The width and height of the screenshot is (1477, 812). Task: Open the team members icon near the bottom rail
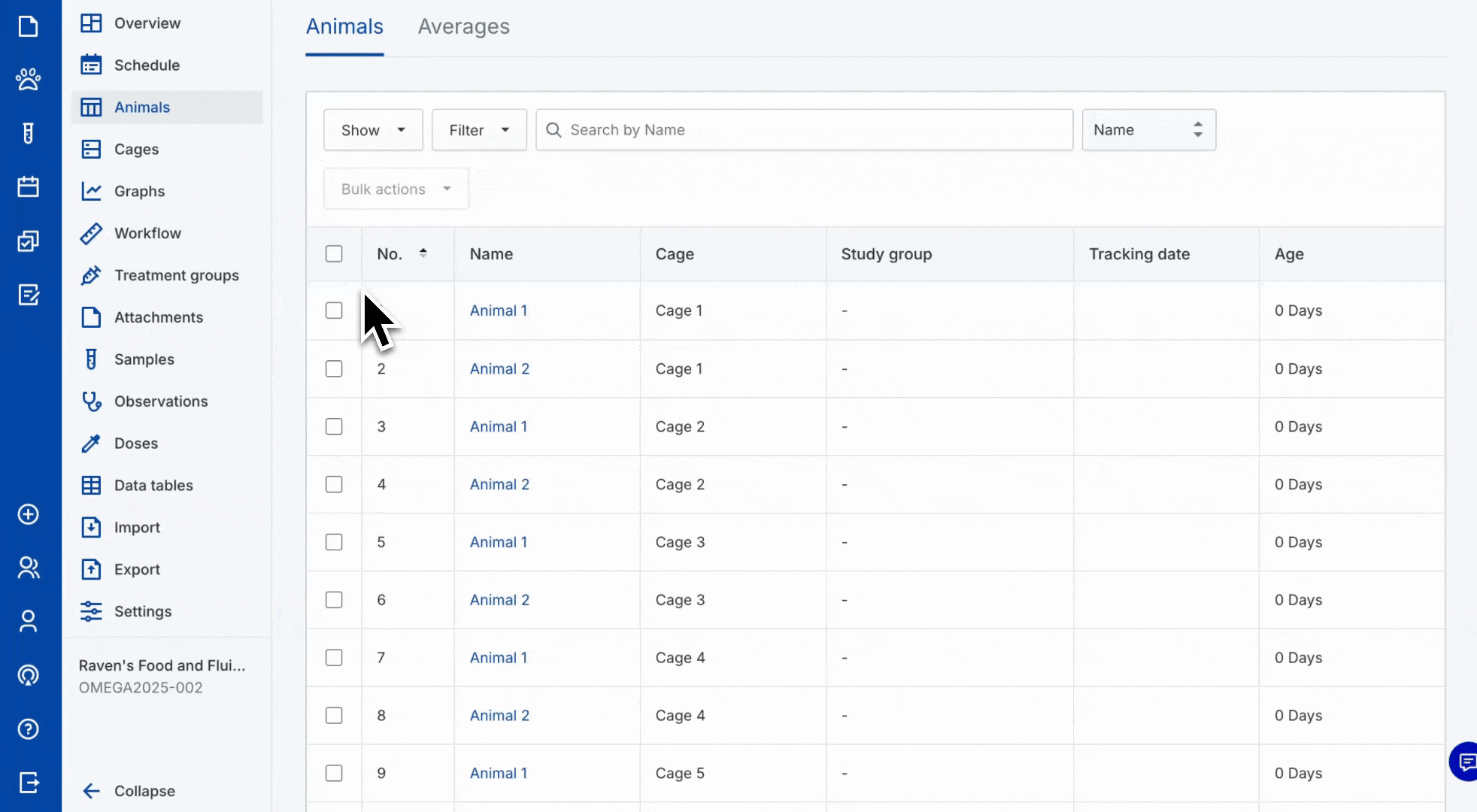[29, 568]
